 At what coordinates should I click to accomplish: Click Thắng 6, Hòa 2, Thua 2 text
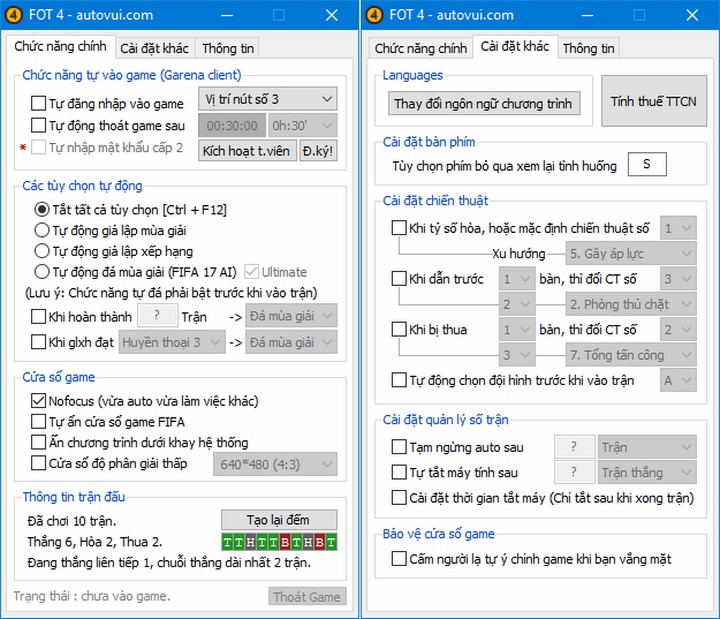[95, 542]
